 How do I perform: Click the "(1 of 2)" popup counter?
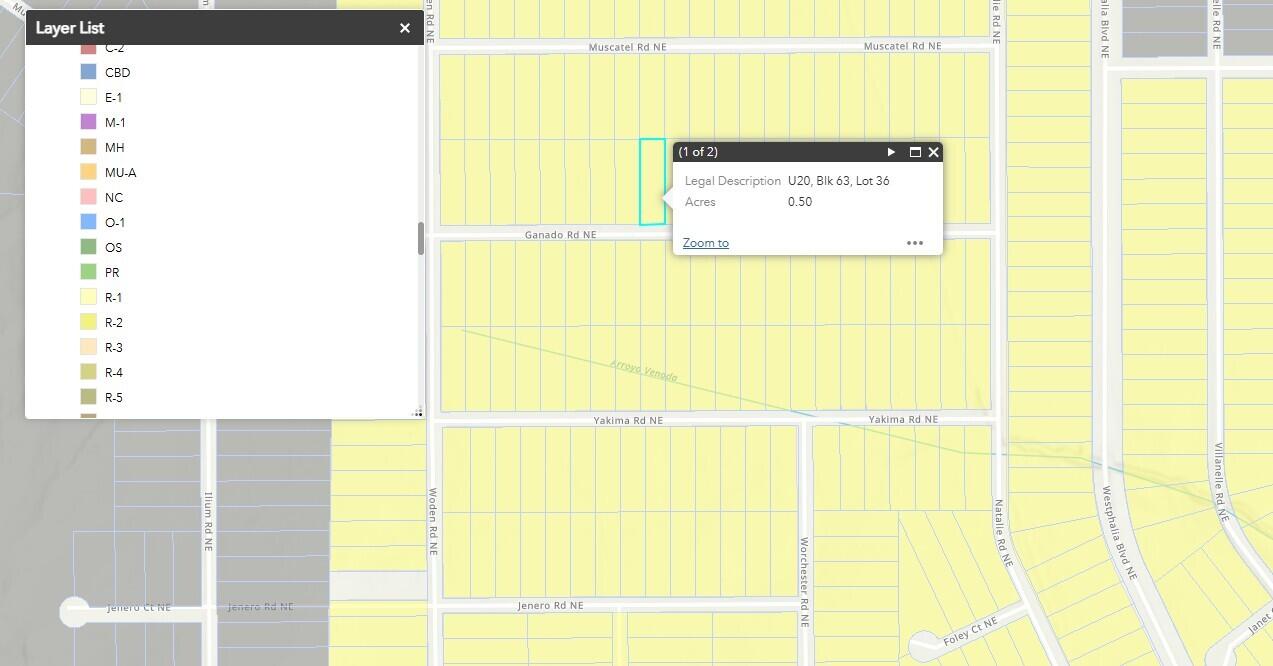tap(698, 152)
